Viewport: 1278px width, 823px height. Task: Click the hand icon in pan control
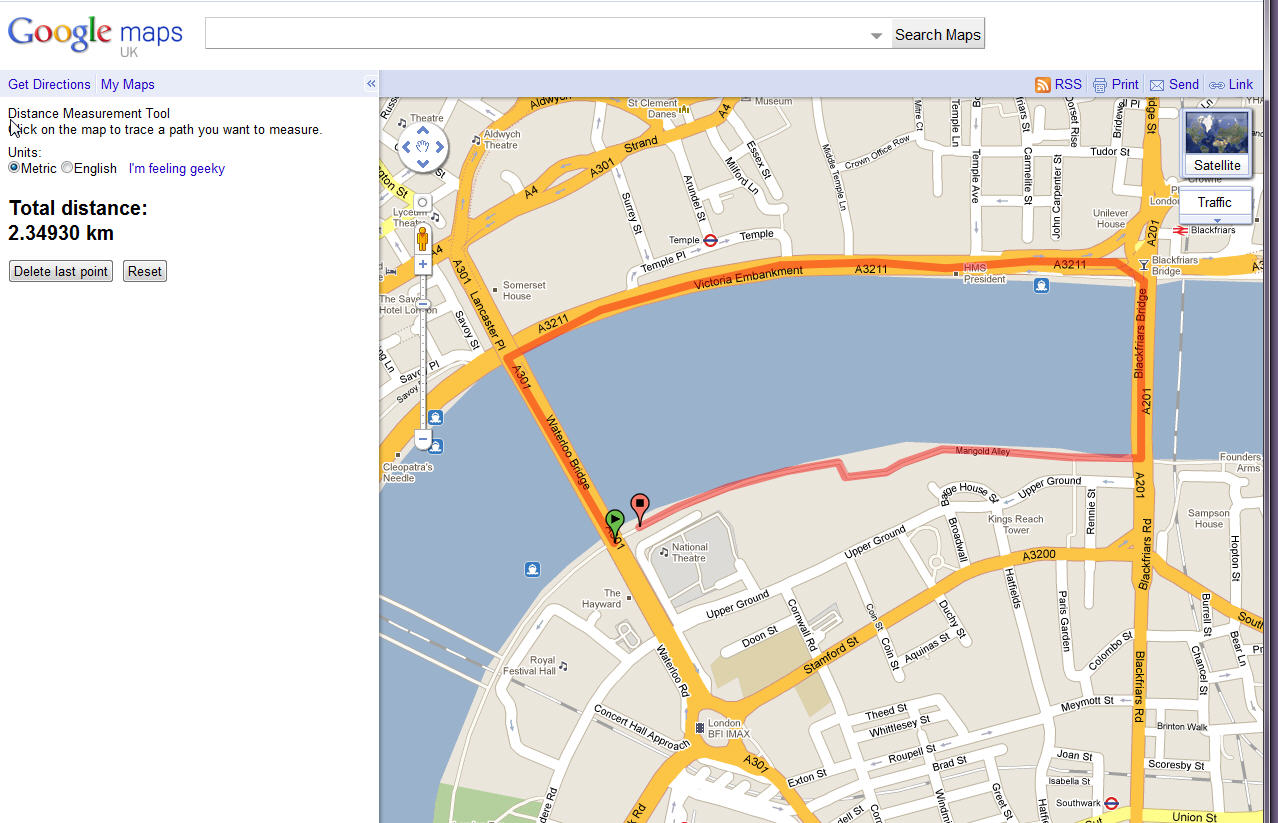click(x=423, y=147)
